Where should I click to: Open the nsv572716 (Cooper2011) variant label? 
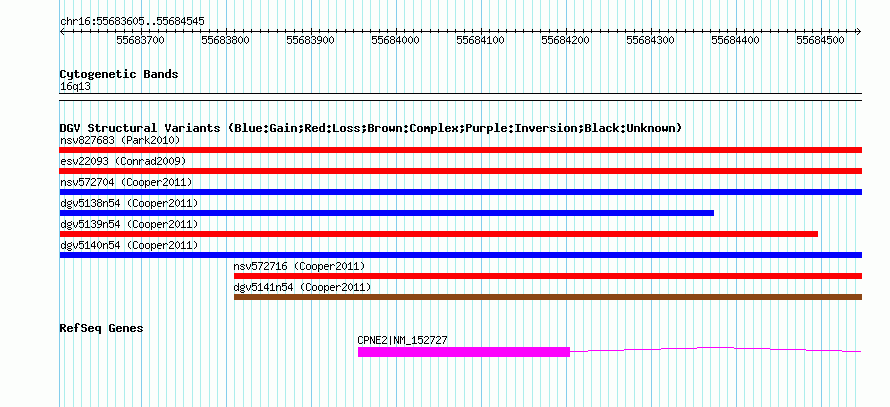[299, 266]
